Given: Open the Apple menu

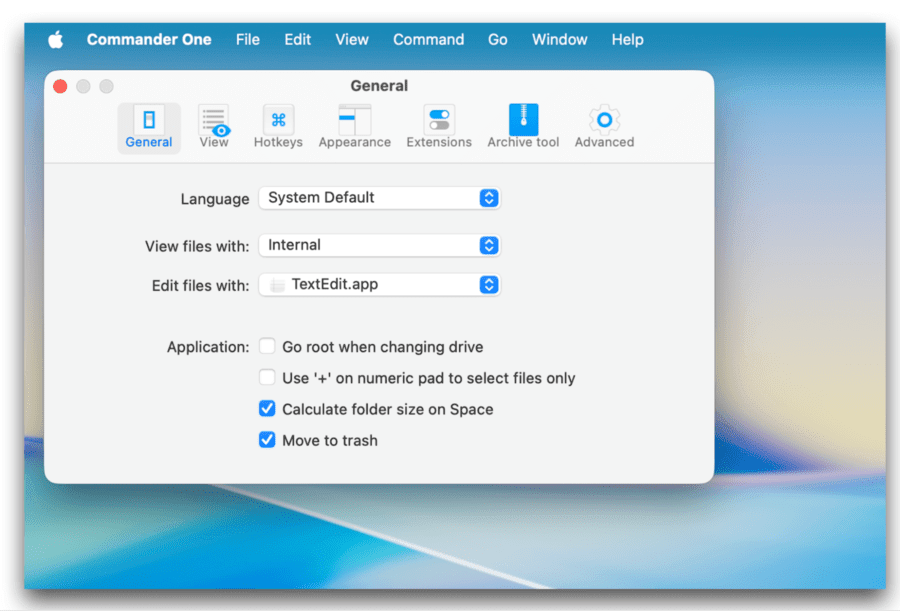Looking at the screenshot, I should click(55, 39).
